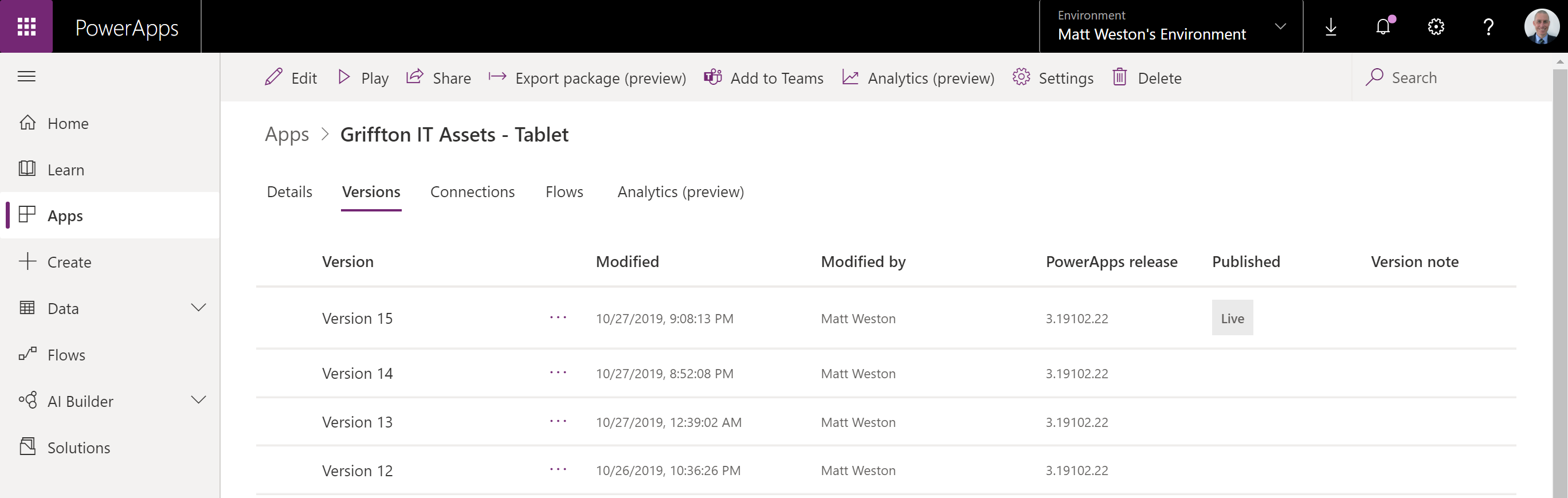Click the toolbar Settings gear icon
Viewport: 1568px width, 498px height.
point(1021,77)
